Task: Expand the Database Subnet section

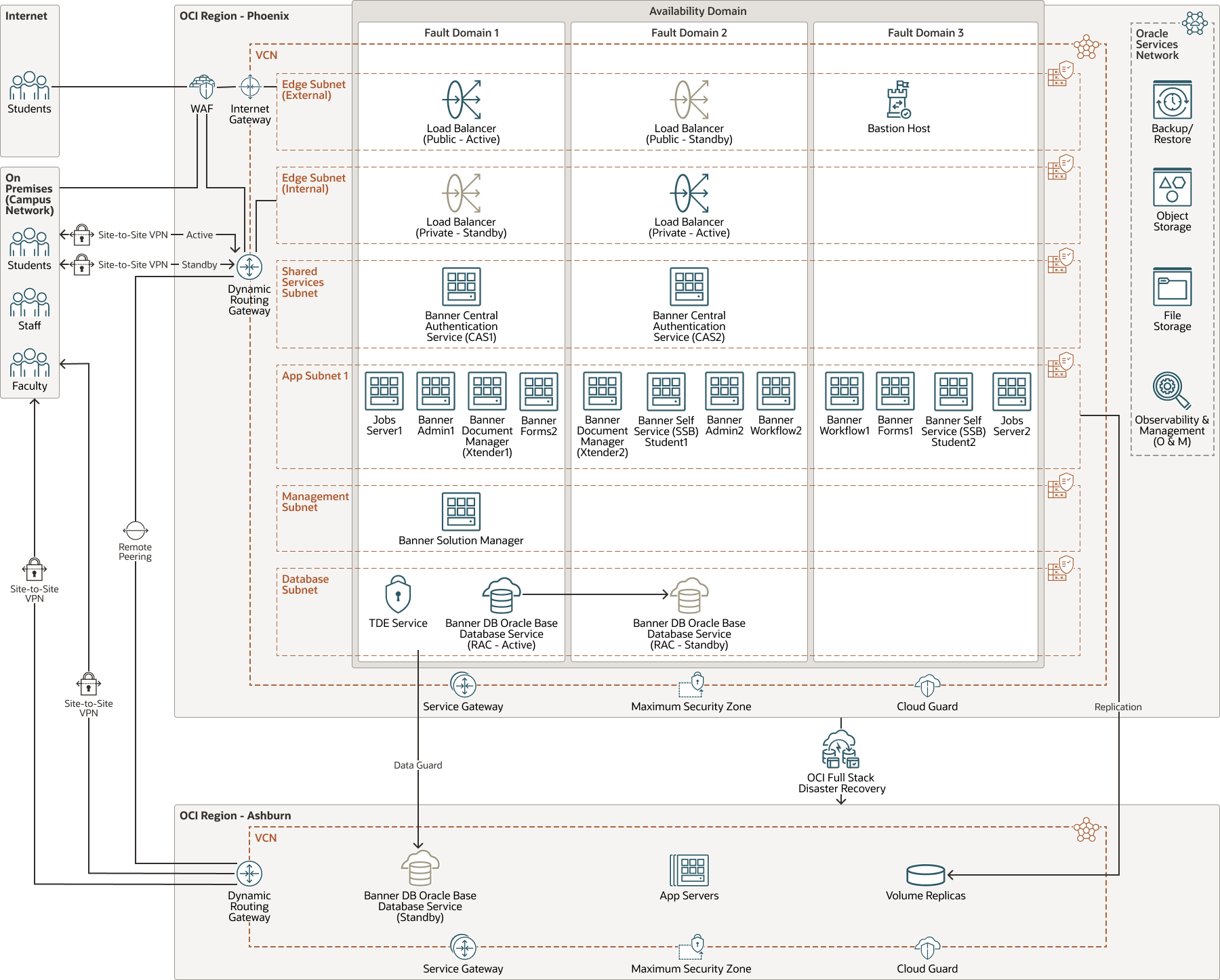Action: pyautogui.click(x=306, y=584)
